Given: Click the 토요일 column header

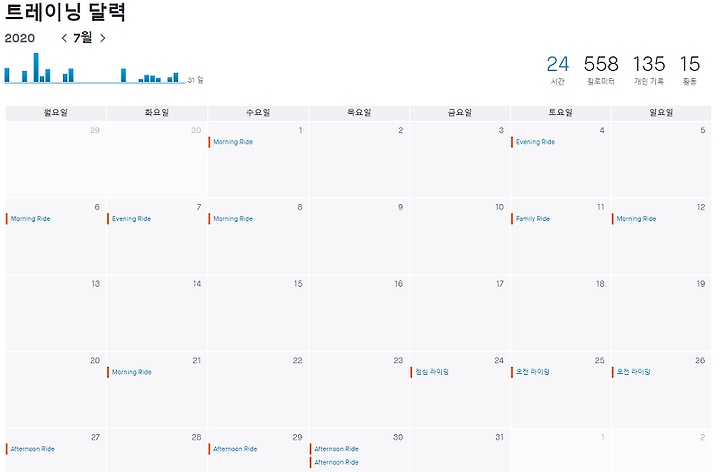Looking at the screenshot, I should (560, 112).
